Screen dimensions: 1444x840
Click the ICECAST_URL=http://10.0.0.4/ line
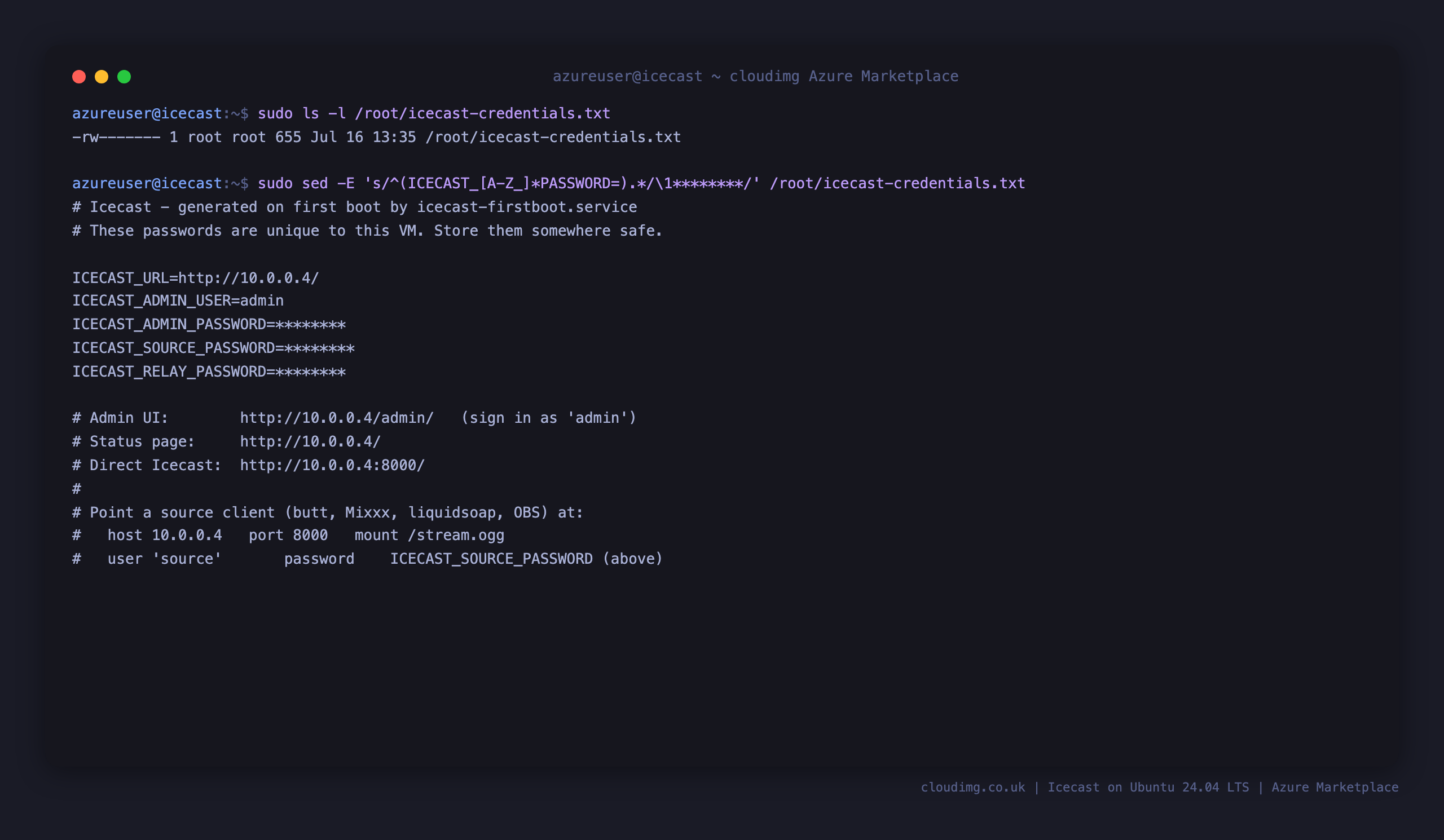pyautogui.click(x=195, y=278)
